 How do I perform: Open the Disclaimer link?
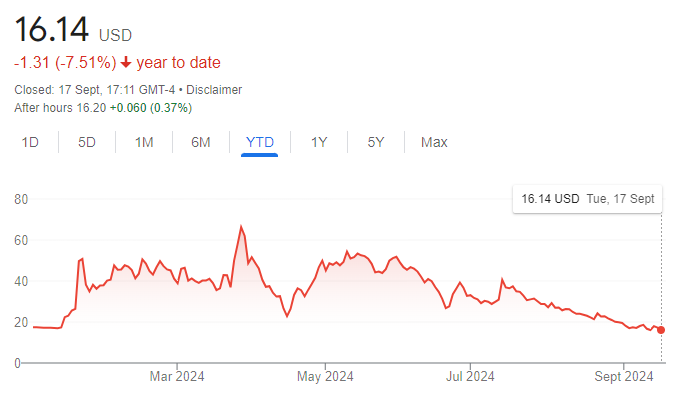tap(214, 90)
